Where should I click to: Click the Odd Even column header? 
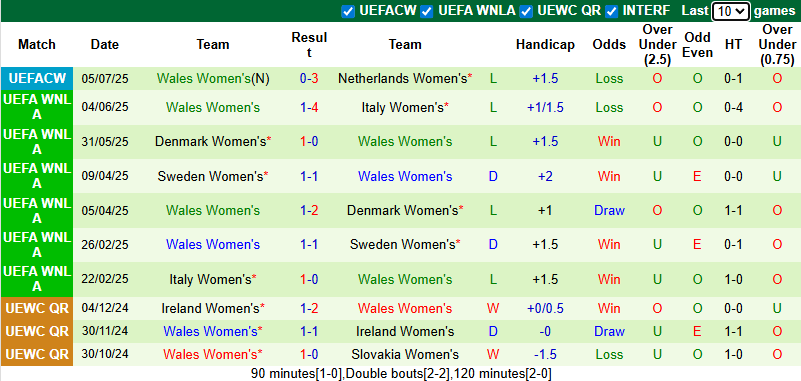[x=698, y=44]
